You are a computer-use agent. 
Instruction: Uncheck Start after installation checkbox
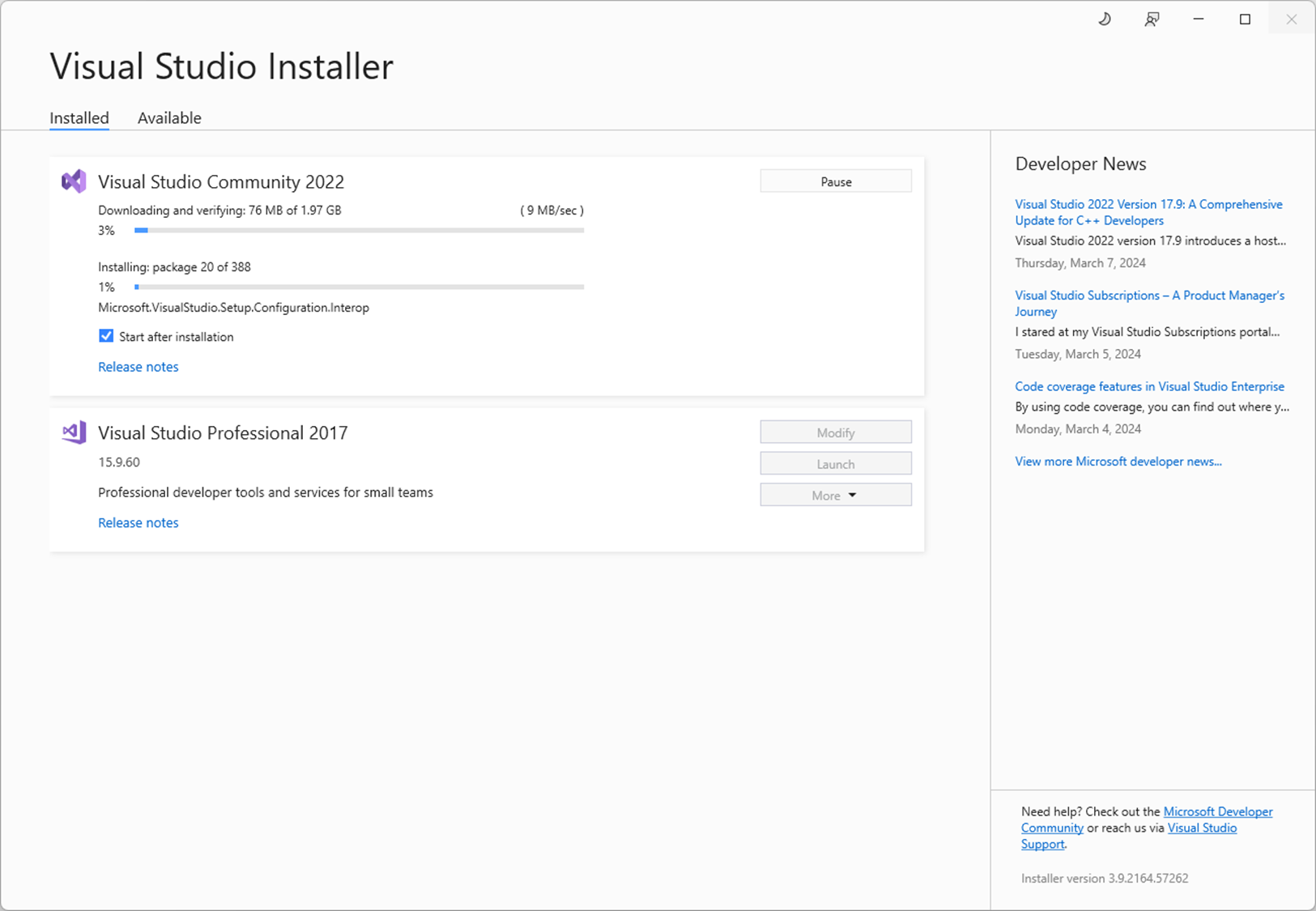point(106,336)
